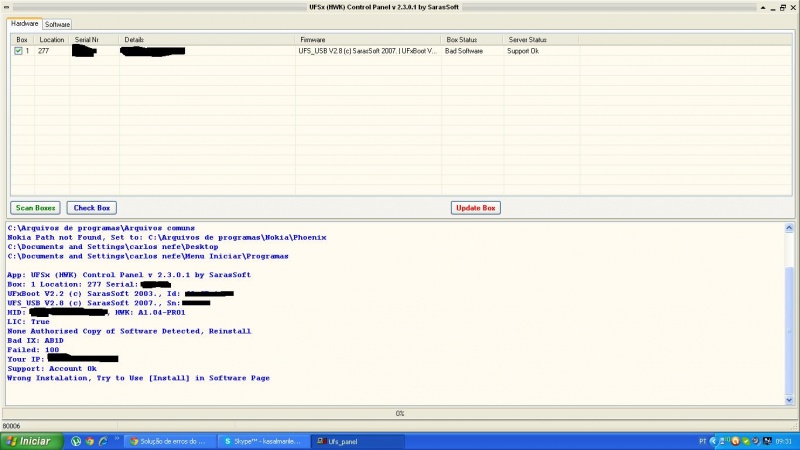Switch to the Chrome 'Solução de erros' taskbar window
The height and width of the screenshot is (450, 800).
(170, 441)
